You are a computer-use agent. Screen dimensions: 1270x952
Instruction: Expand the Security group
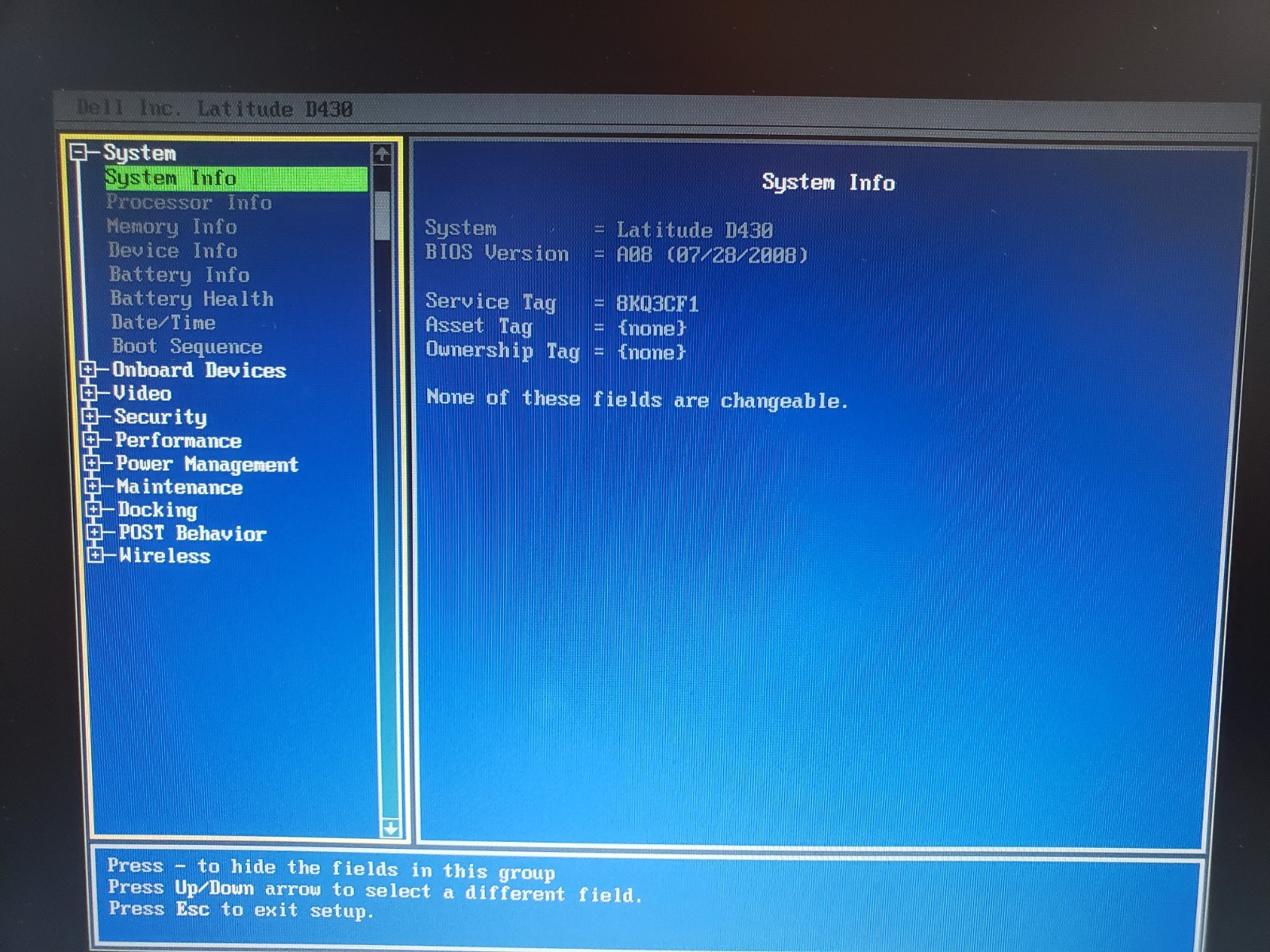[90, 416]
